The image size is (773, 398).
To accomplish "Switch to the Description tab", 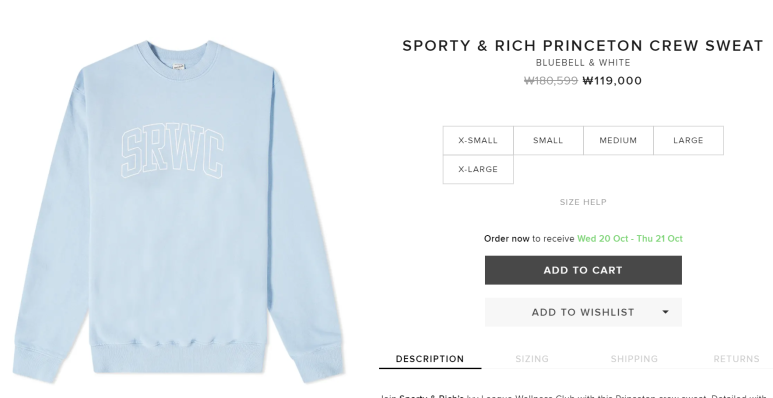I will coord(430,359).
